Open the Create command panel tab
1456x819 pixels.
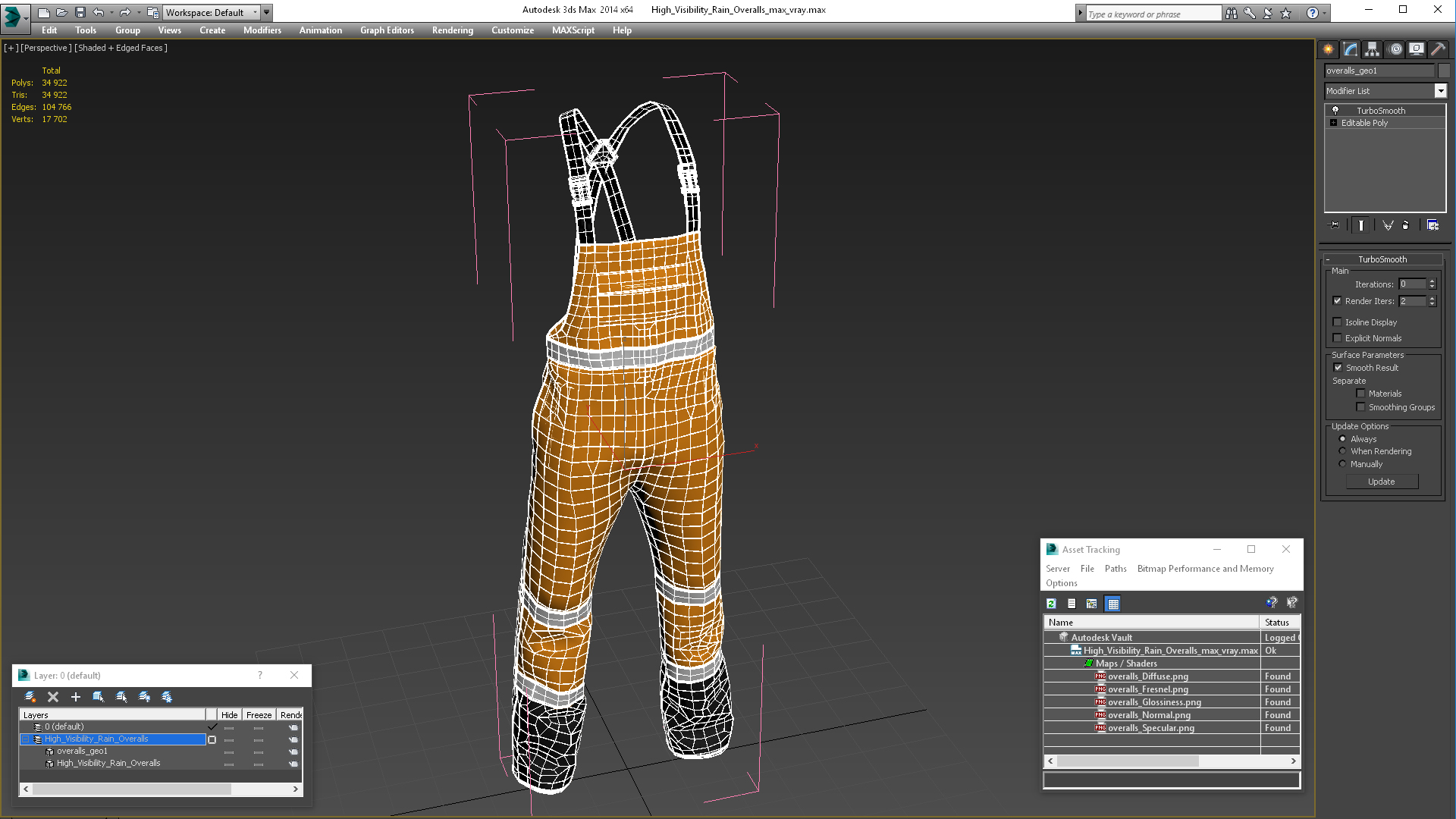tap(1329, 49)
